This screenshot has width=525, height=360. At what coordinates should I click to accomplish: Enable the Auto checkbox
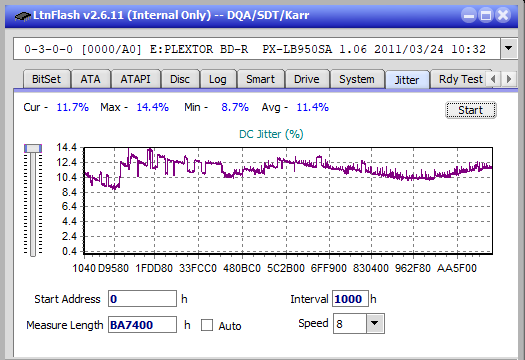(207, 325)
